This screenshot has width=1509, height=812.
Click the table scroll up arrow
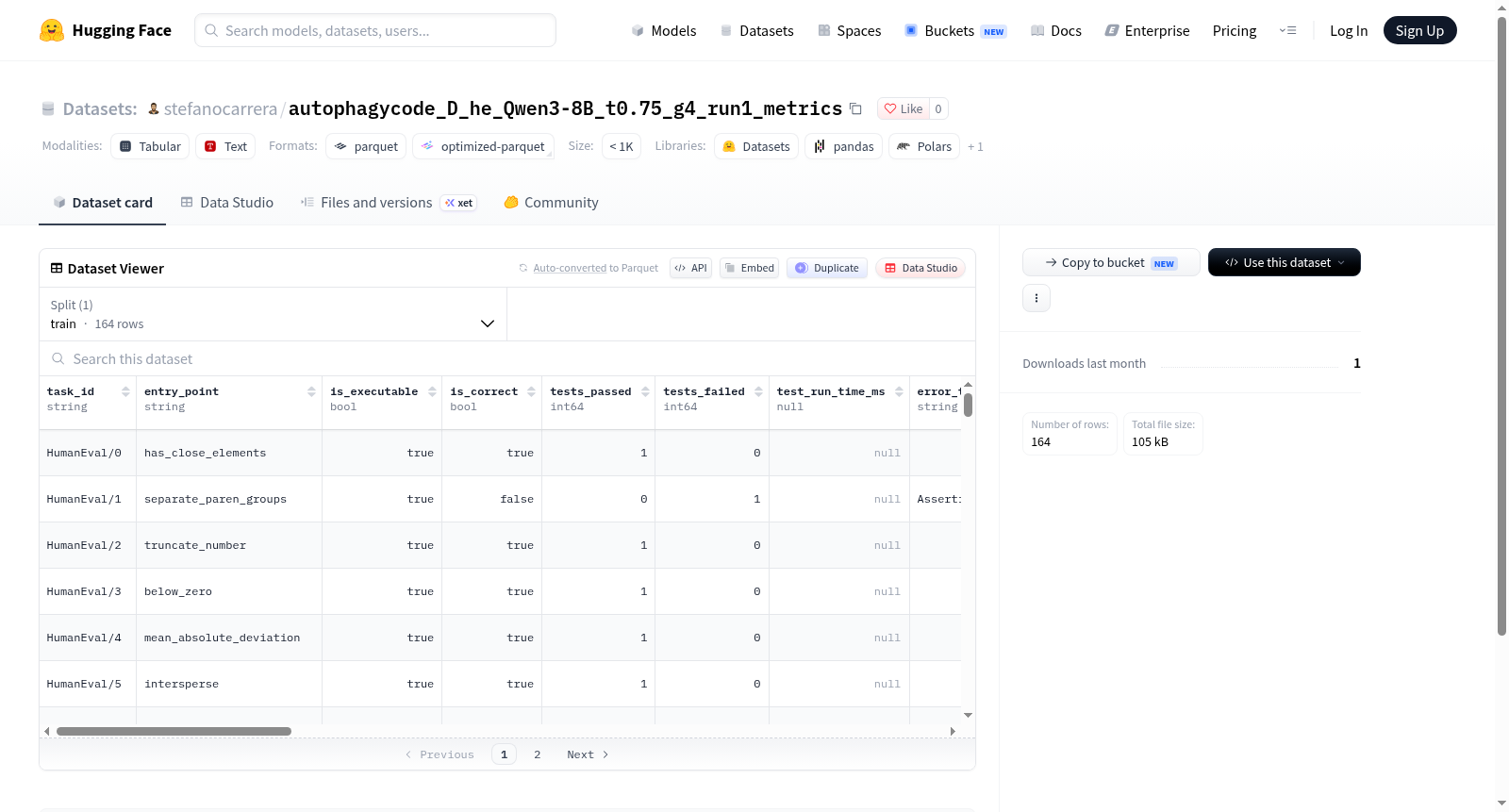pyautogui.click(x=968, y=385)
